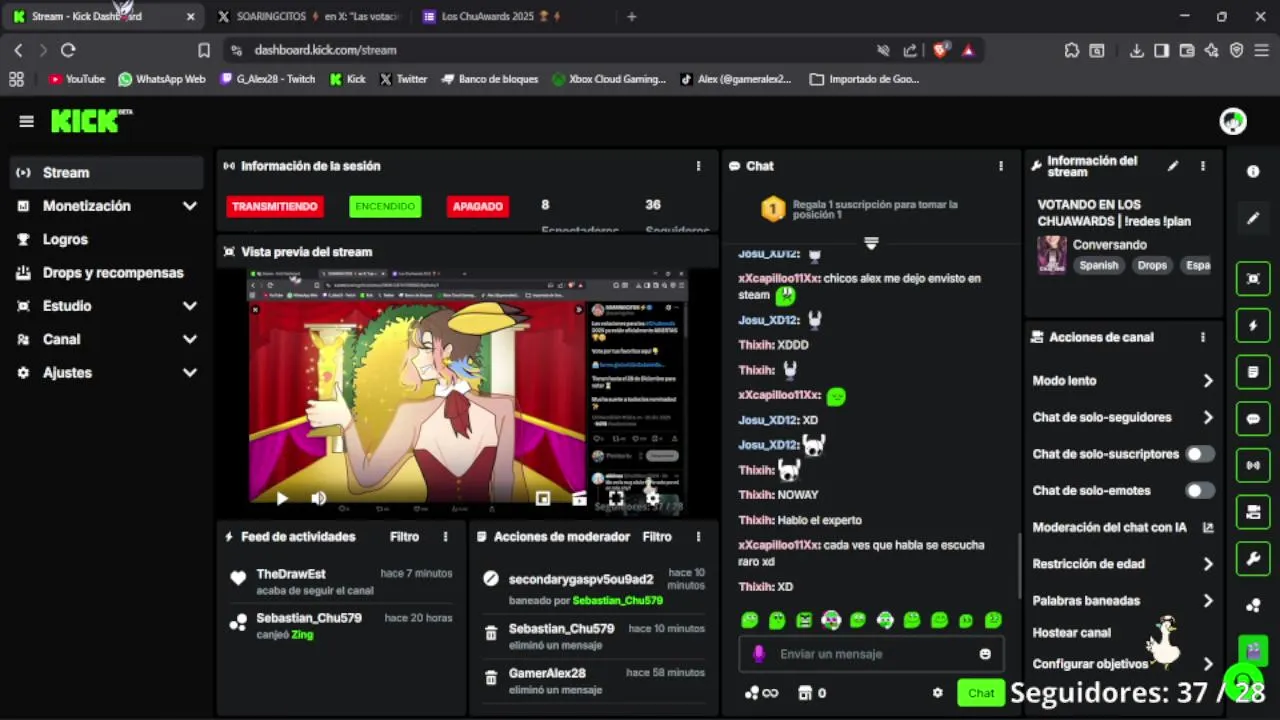Open Restricción de edad options arrow
This screenshot has height=720, width=1280.
1208,564
